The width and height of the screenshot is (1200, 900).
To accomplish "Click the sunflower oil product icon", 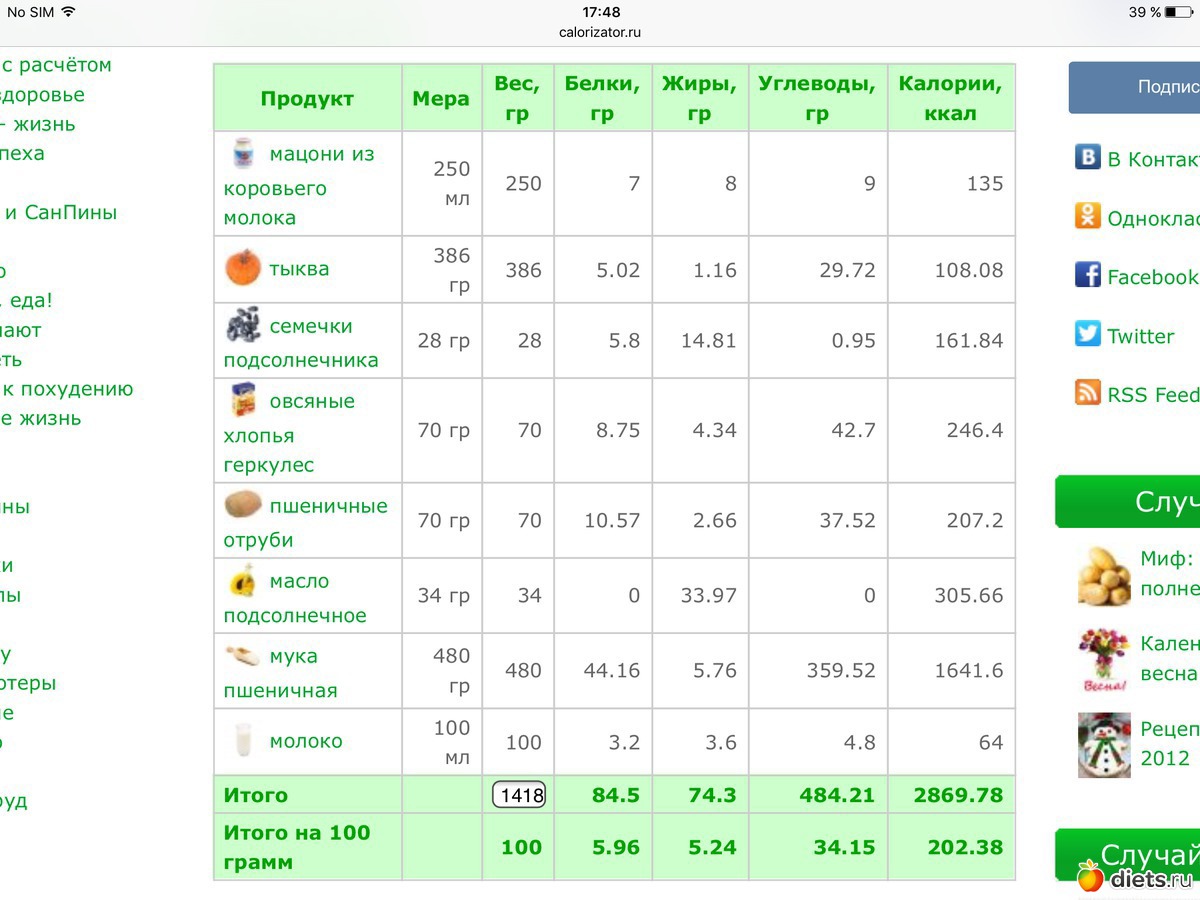I will pos(242,581).
